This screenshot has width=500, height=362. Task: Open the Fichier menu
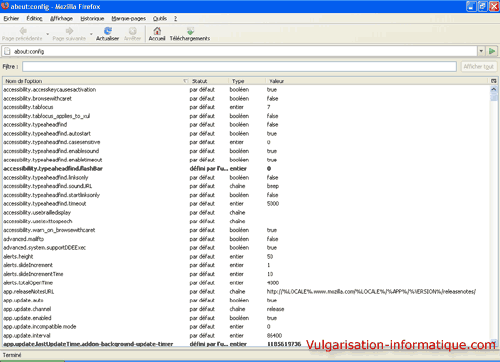click(11, 18)
